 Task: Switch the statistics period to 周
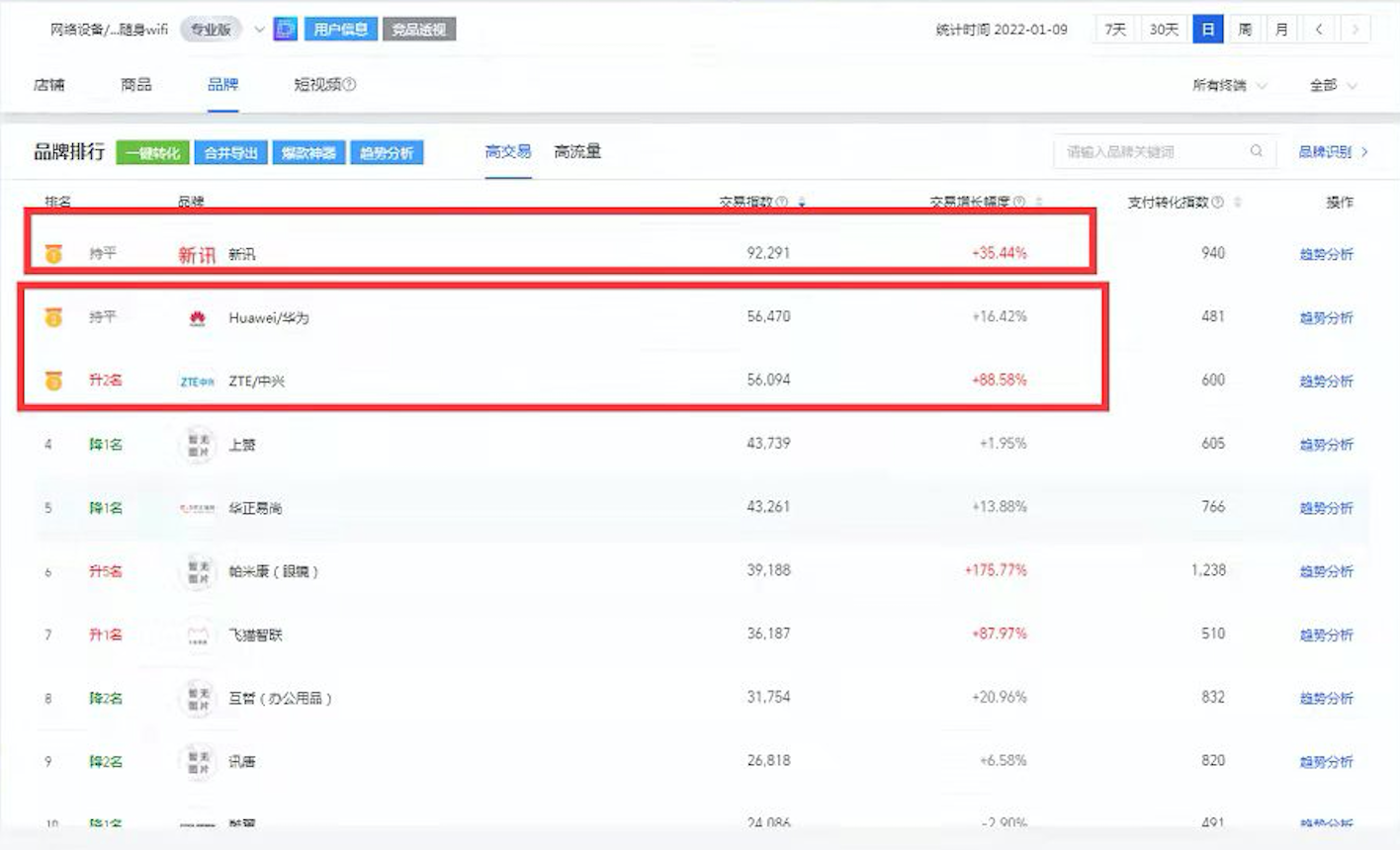tap(1244, 29)
